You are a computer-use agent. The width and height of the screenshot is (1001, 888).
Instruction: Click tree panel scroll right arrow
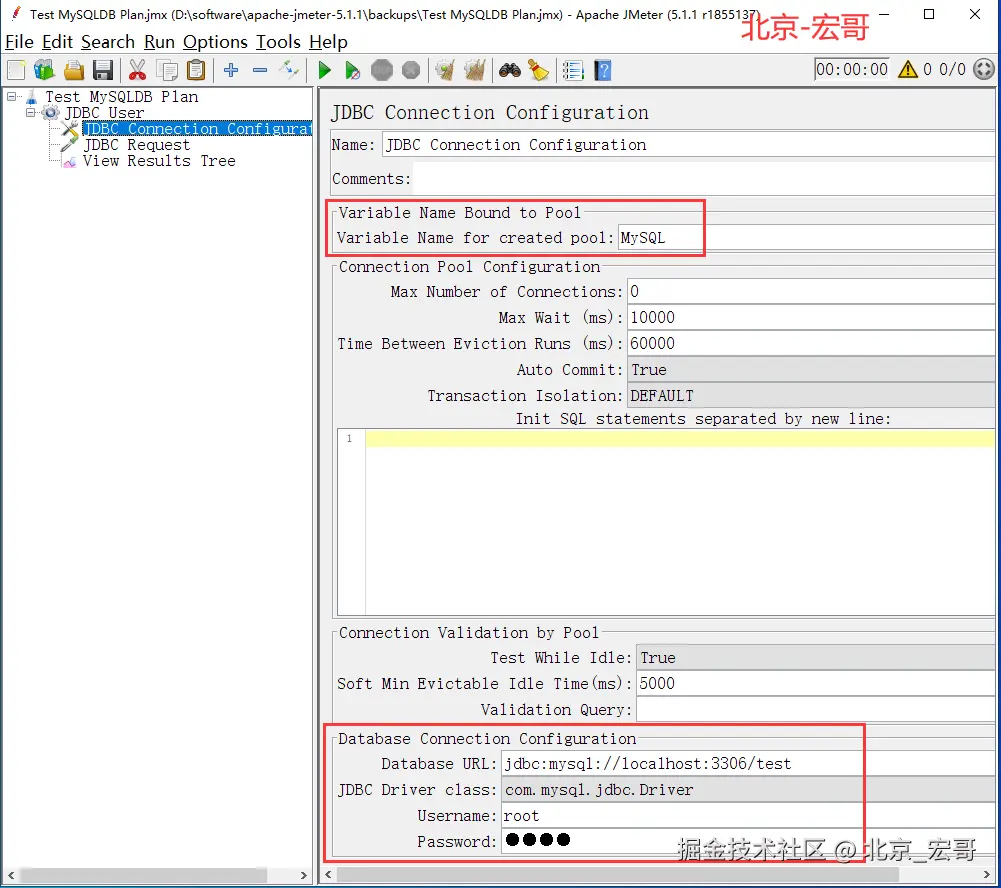coord(304,875)
